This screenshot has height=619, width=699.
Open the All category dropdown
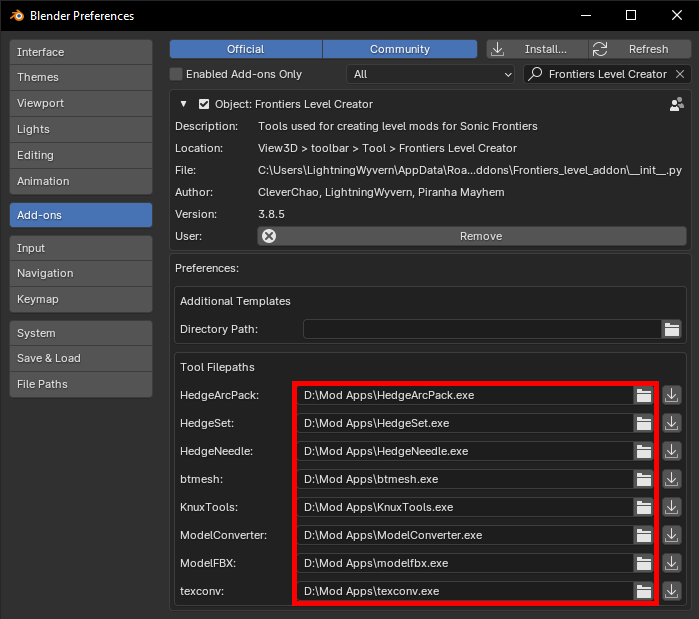pos(430,74)
